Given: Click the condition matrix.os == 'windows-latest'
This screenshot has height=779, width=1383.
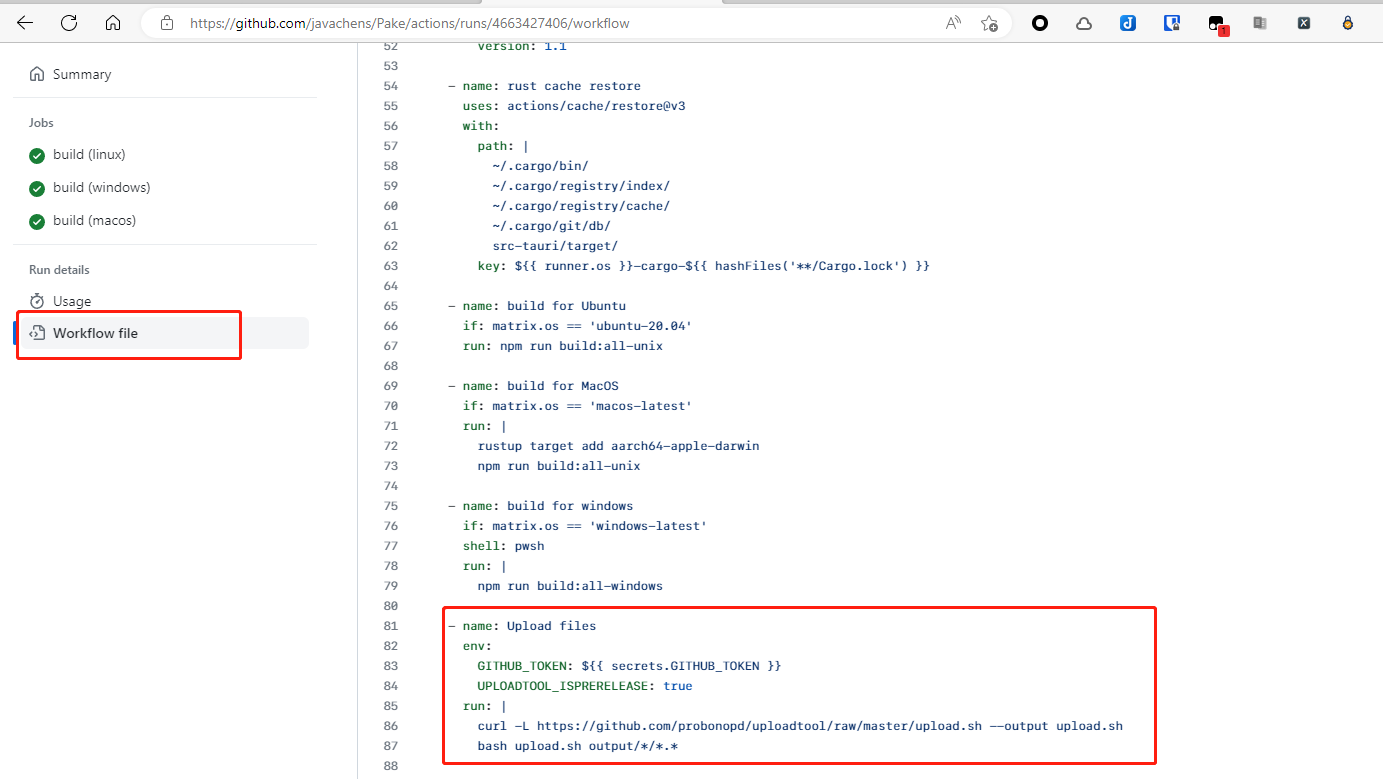Looking at the screenshot, I should point(599,526).
